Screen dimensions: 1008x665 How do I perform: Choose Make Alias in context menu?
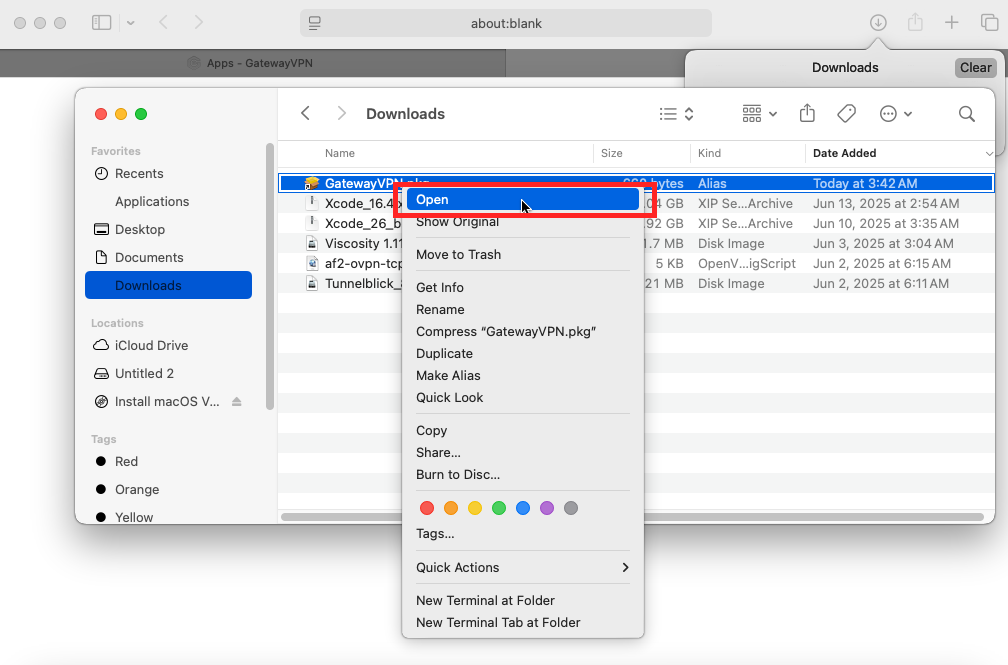[x=523, y=376]
